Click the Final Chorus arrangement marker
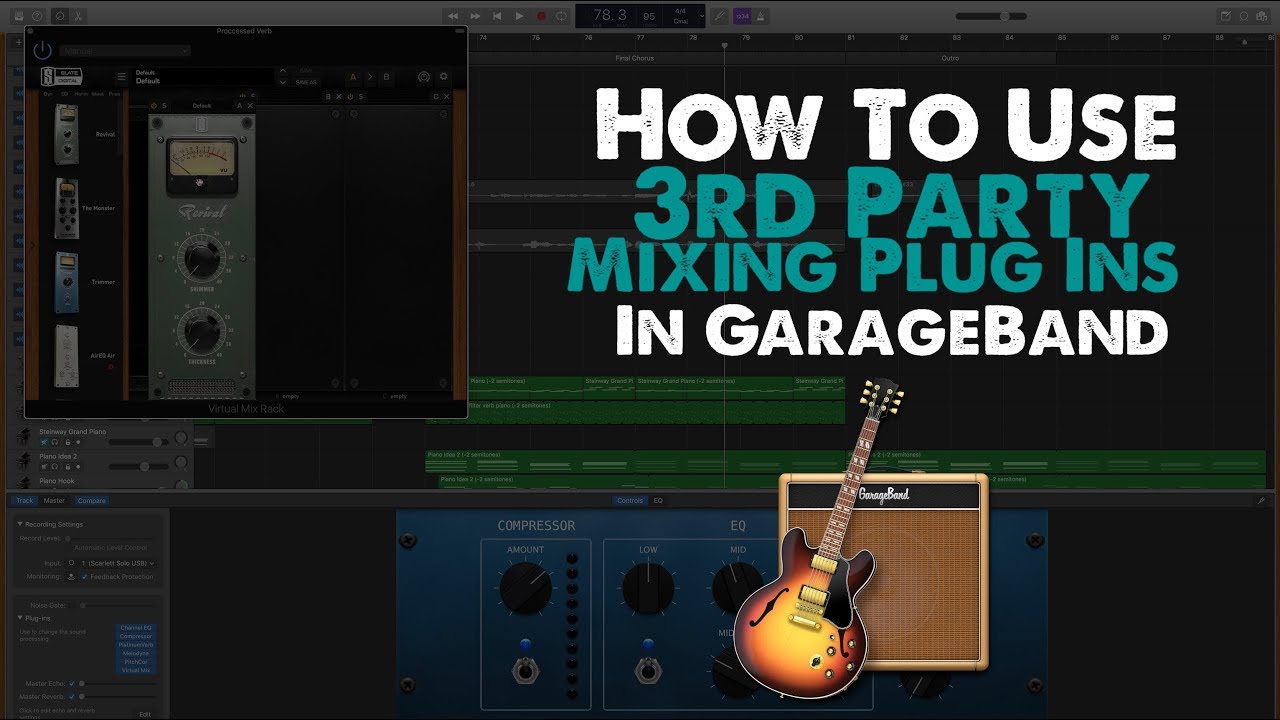This screenshot has height=720, width=1280. 634,58
